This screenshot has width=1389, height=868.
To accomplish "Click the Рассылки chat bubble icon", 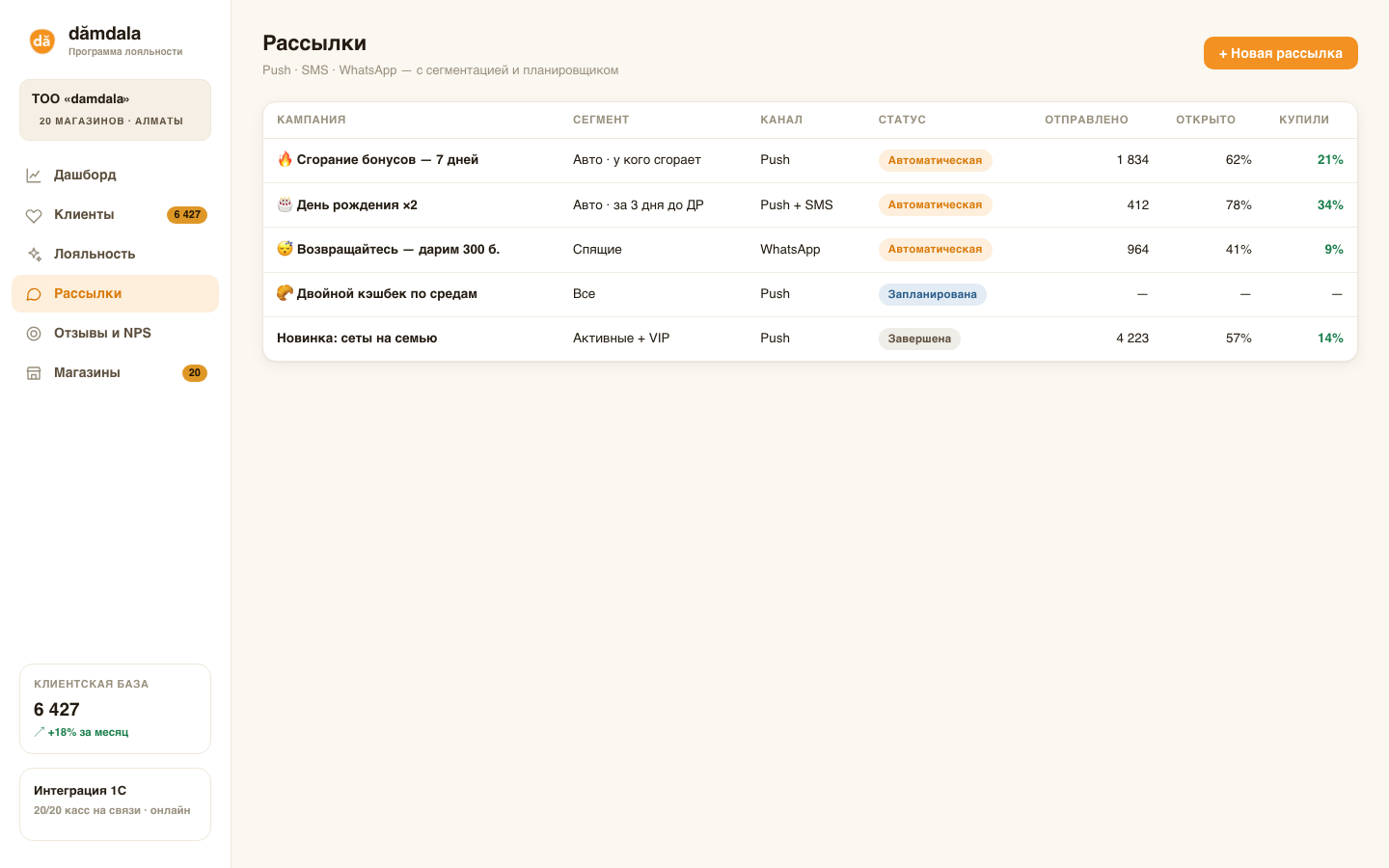I will pos(34,294).
